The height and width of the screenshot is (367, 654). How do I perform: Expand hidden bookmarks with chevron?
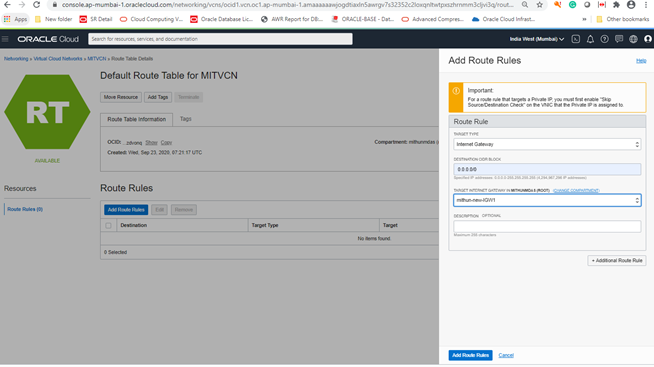tap(584, 19)
